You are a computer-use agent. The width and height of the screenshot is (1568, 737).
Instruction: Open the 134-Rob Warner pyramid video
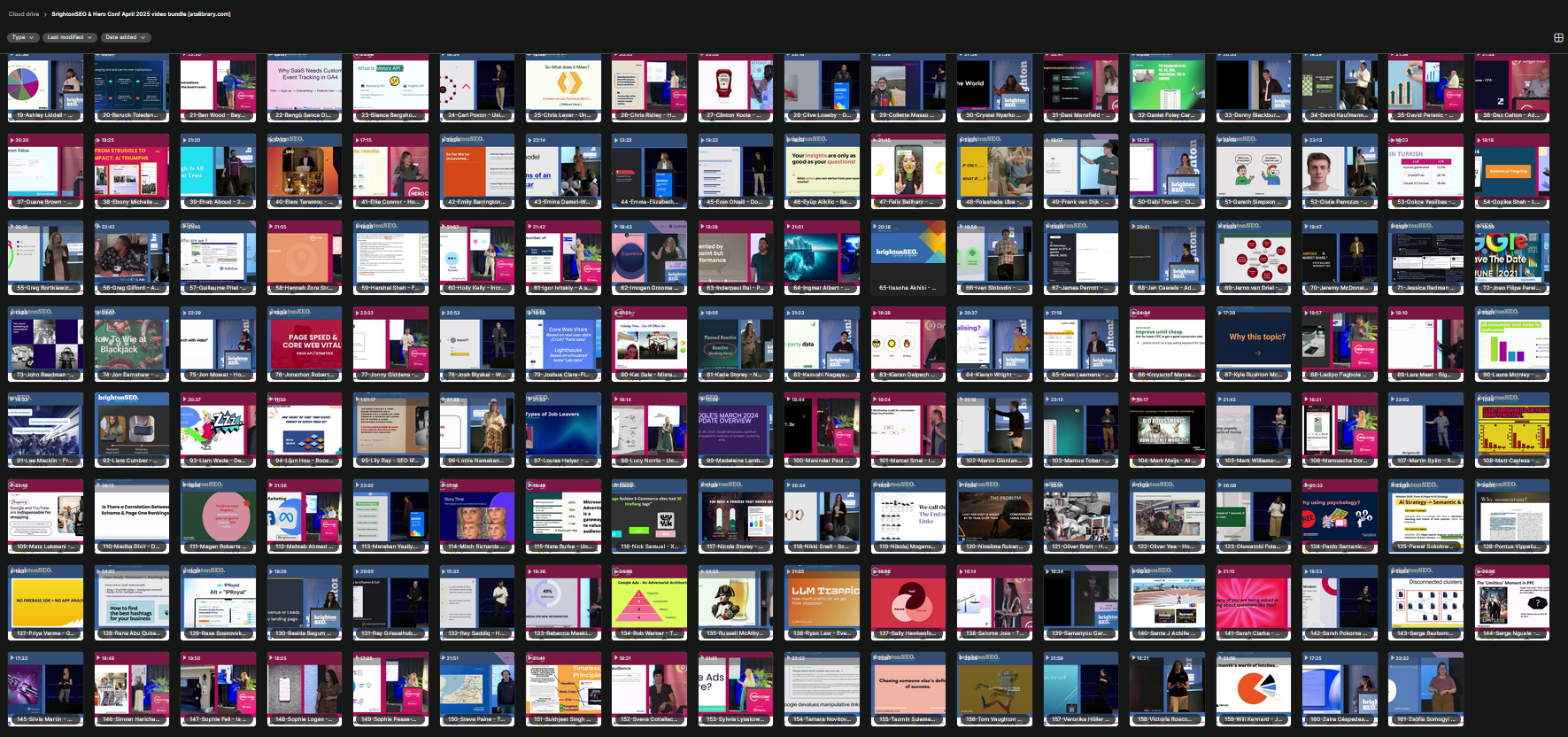point(649,602)
